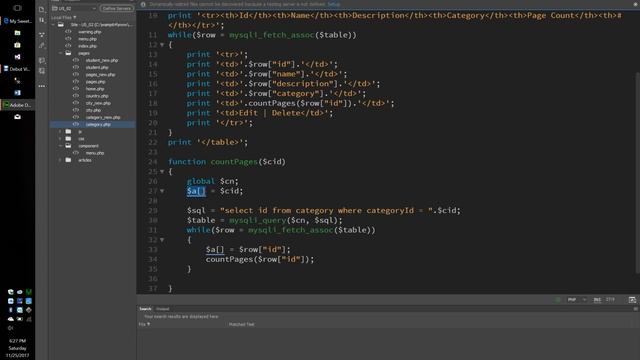Click the highlighted $a[] on line 27
This screenshot has height=360, width=640.
(196, 191)
